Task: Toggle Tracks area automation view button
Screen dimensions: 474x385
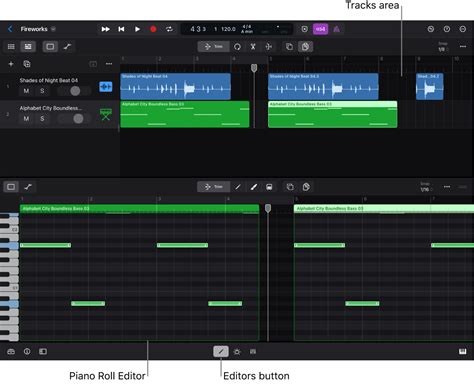Action: coord(67,47)
